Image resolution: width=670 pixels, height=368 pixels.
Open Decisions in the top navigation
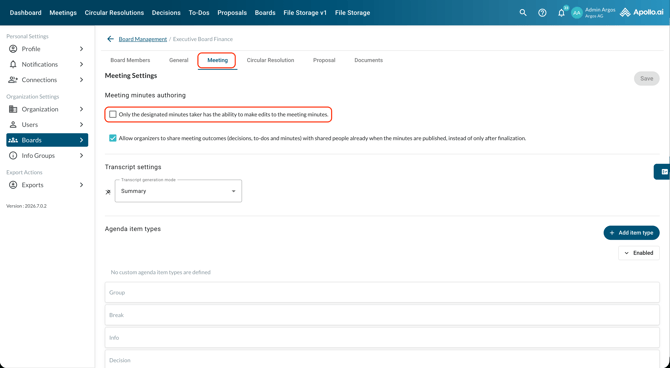[x=166, y=13]
